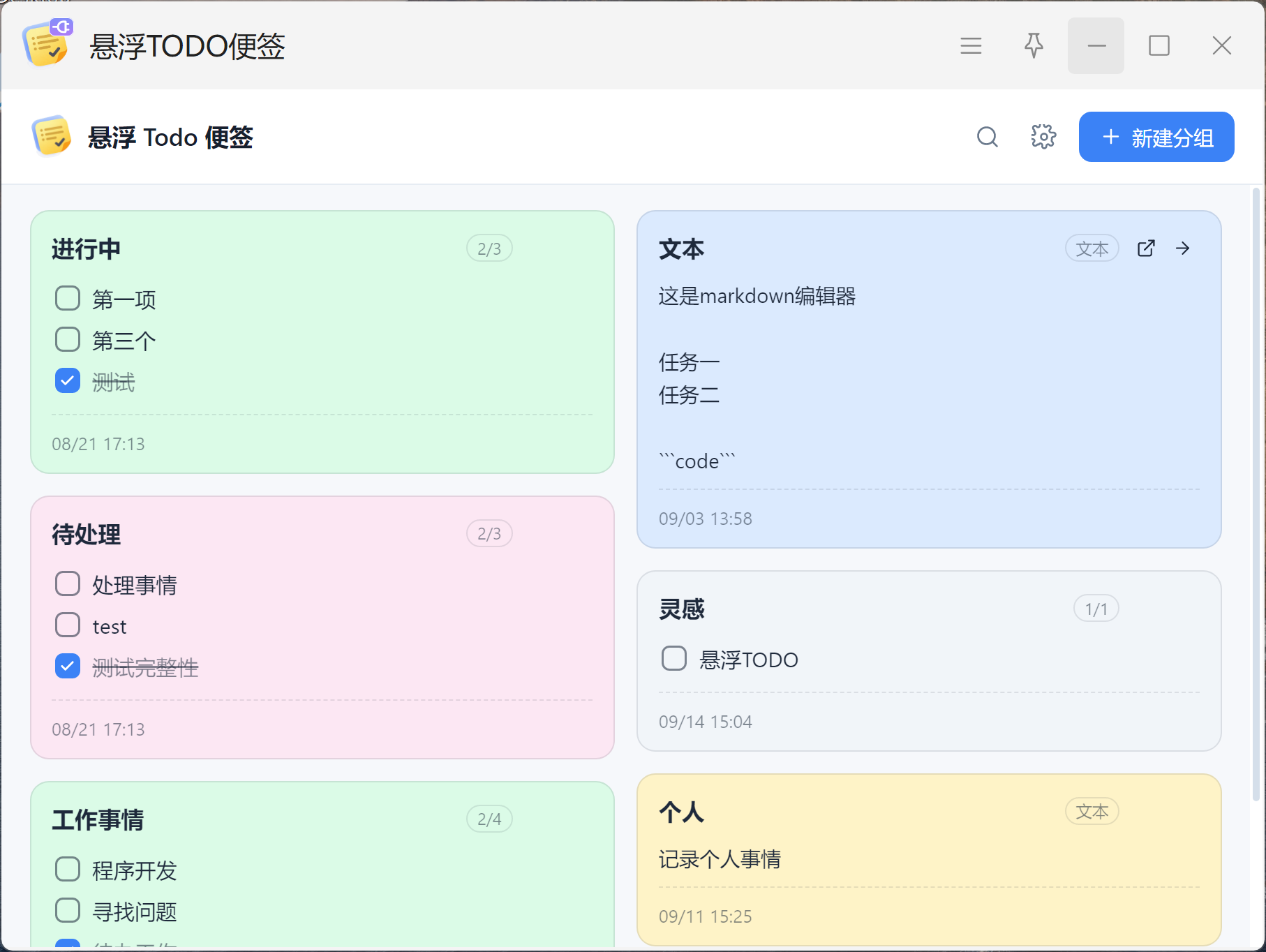Click the sticky note logo in title bar
This screenshot has width=1266, height=952.
tap(47, 43)
